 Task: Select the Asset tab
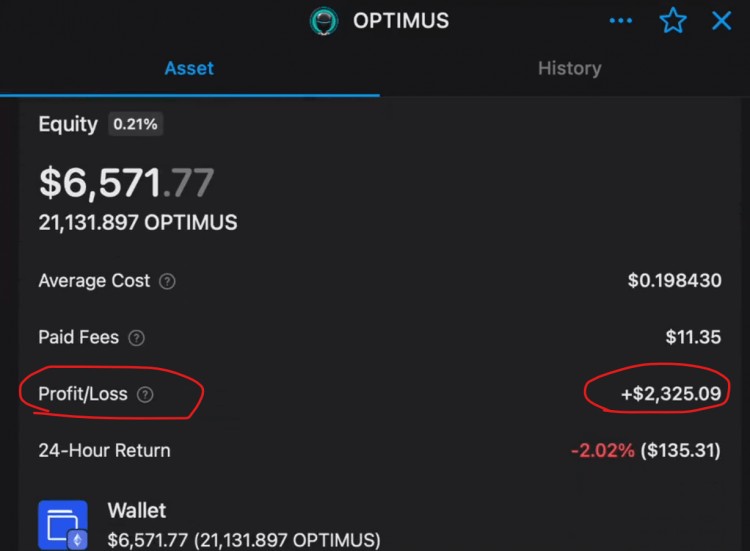189,68
